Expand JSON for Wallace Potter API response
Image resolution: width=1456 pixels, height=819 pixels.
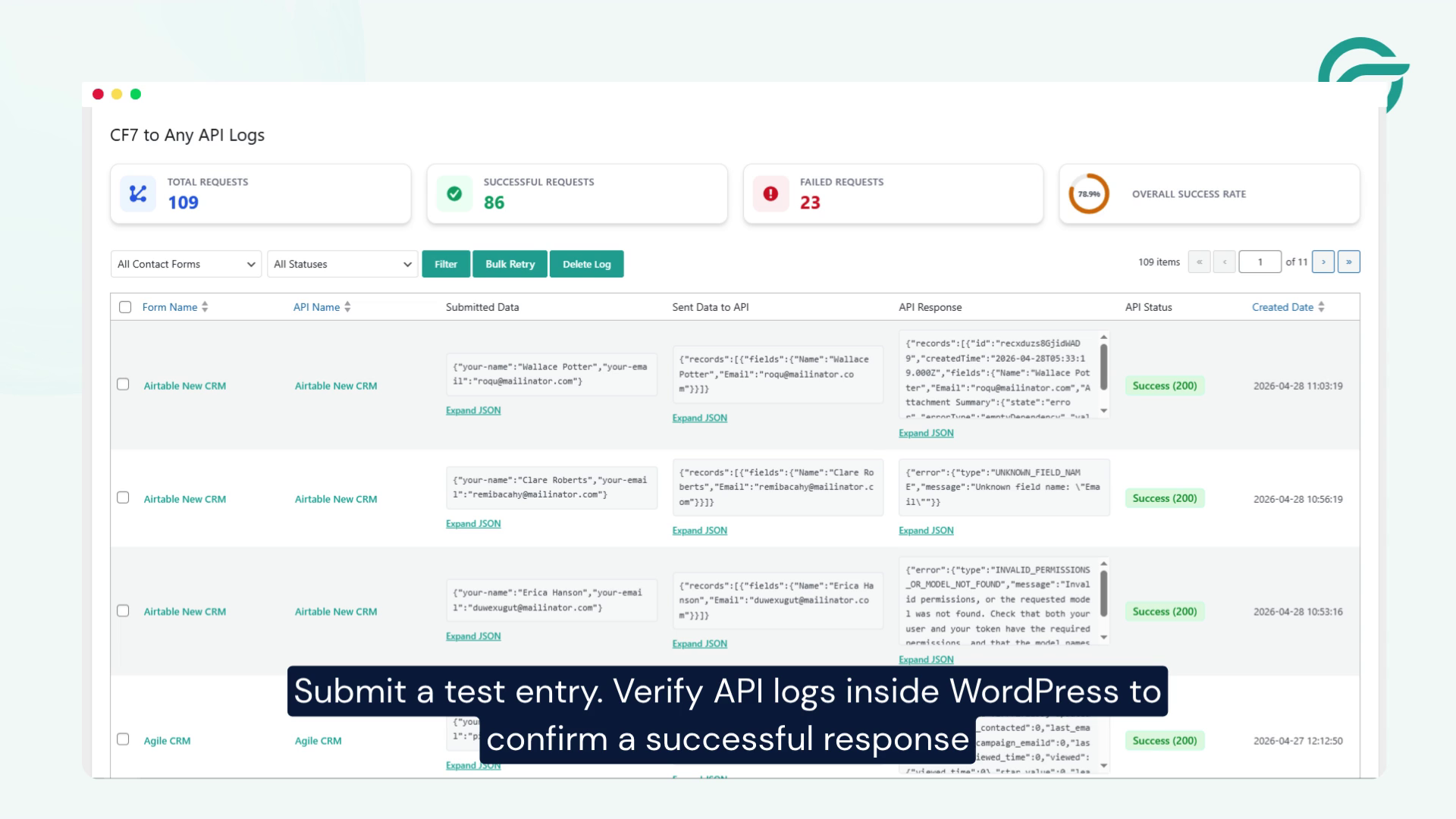[x=926, y=433]
